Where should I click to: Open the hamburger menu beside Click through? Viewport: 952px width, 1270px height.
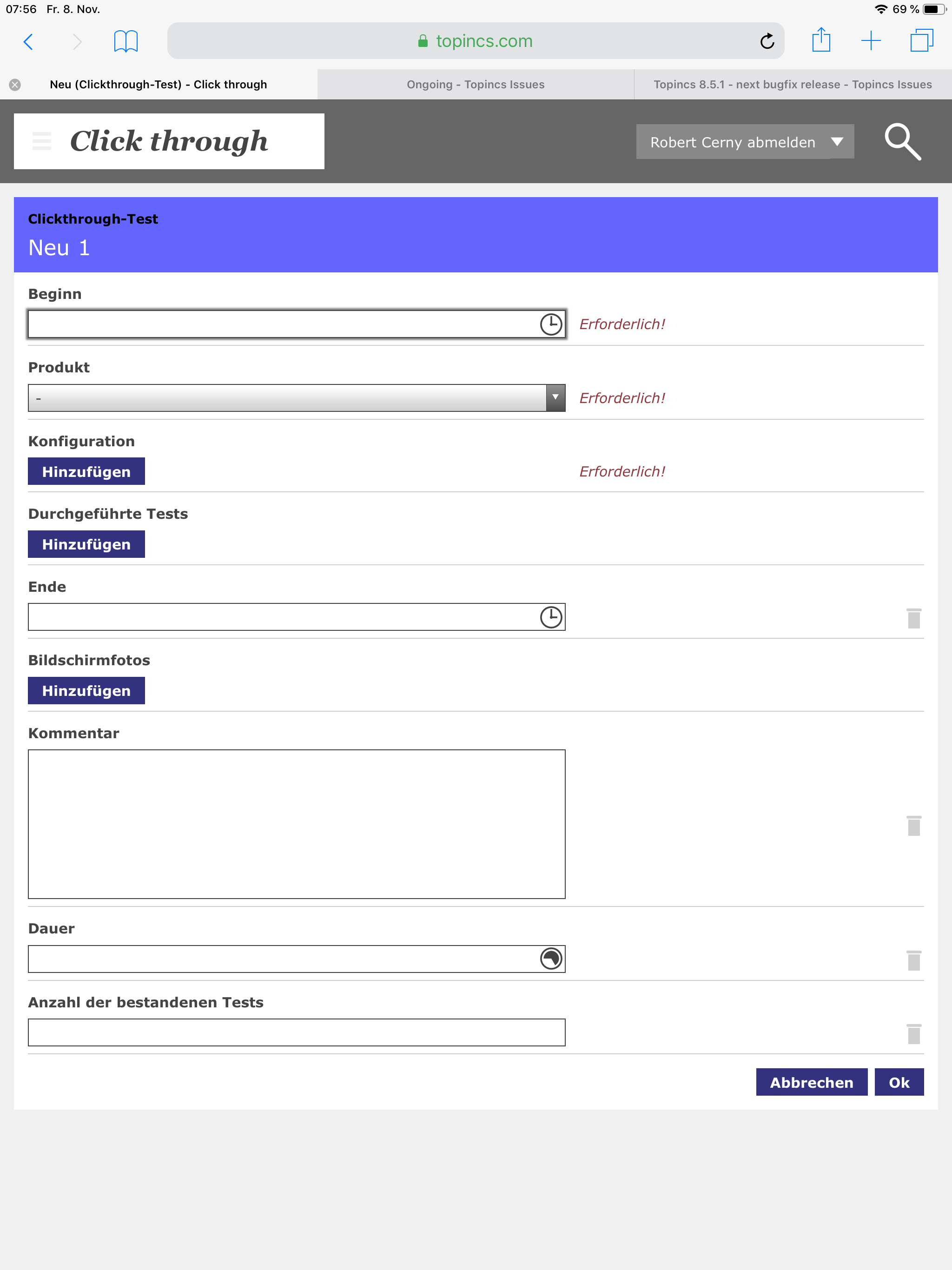pyautogui.click(x=42, y=141)
